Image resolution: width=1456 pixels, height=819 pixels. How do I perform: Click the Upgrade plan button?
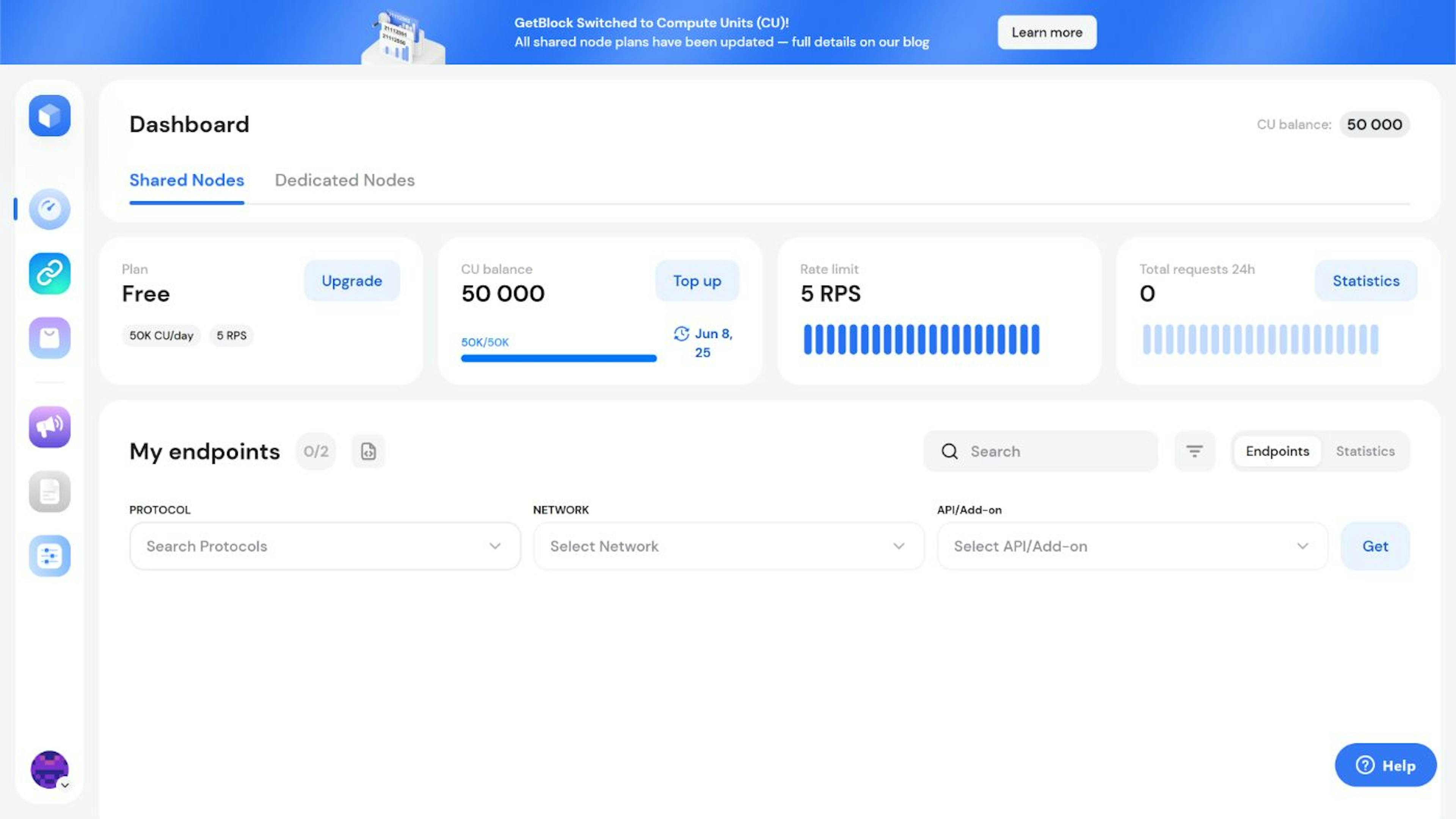[351, 281]
